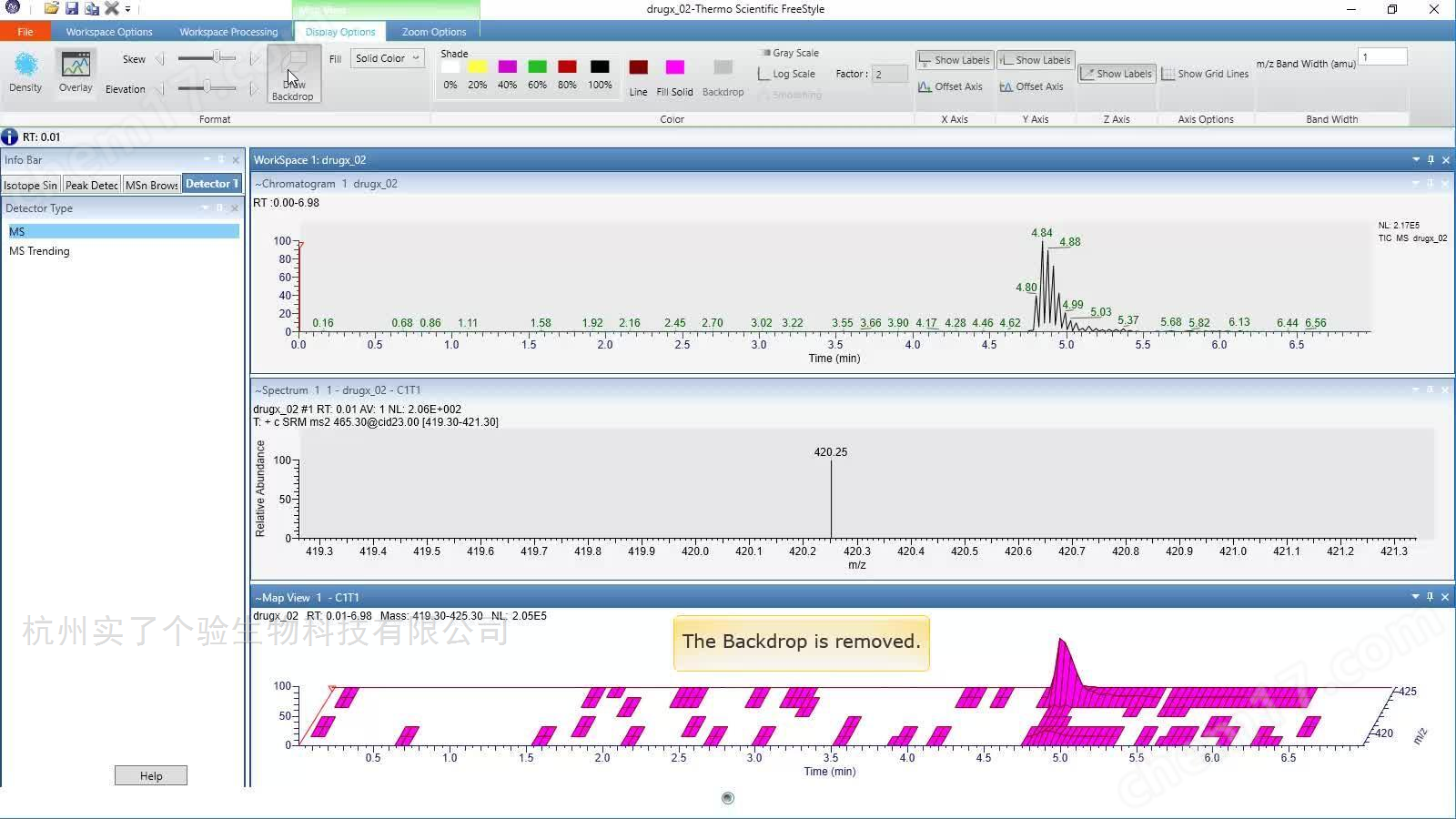Open the Map View panel options dropdown
1456x819 pixels.
click(1415, 597)
